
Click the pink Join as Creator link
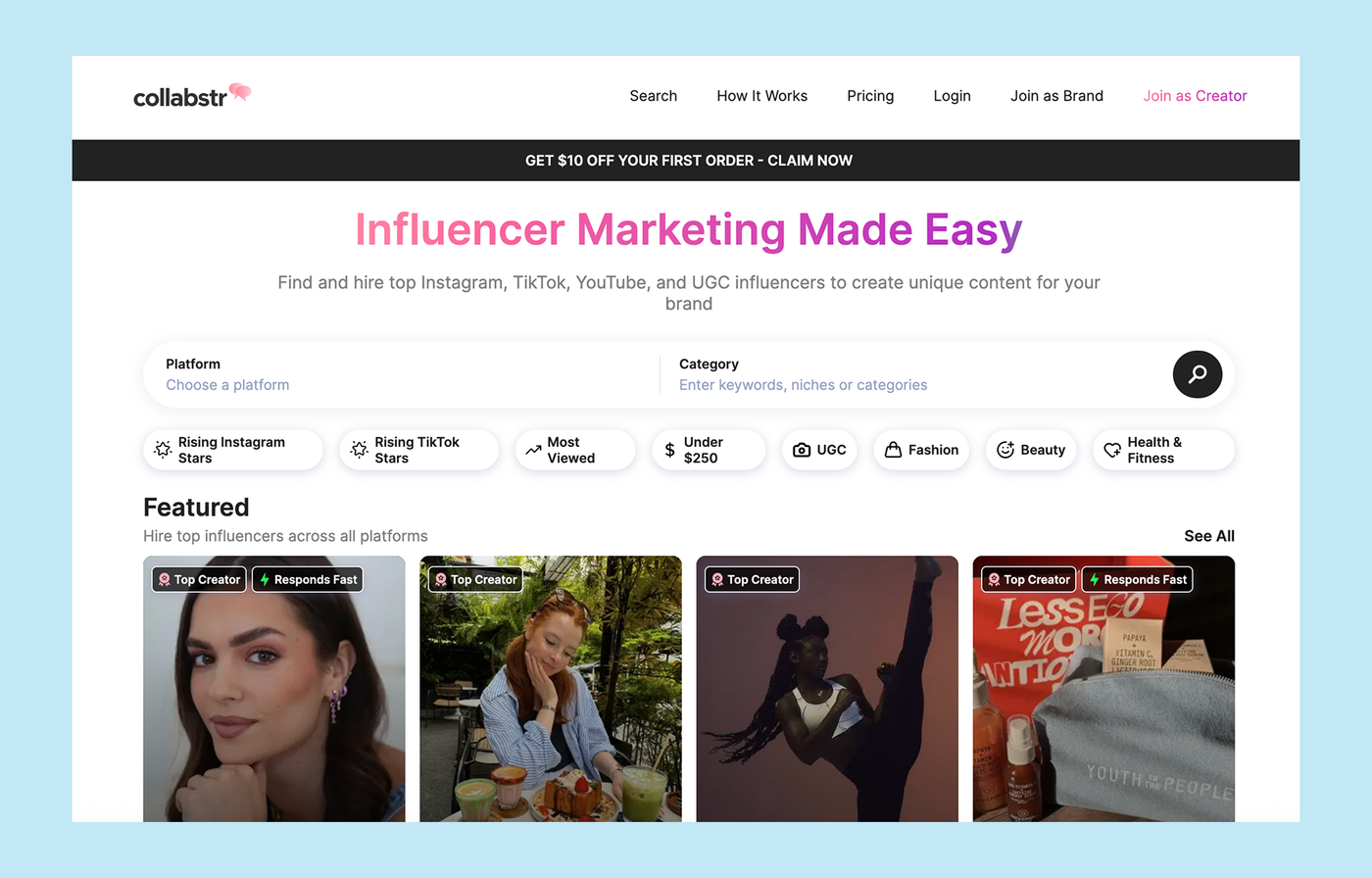coord(1195,96)
